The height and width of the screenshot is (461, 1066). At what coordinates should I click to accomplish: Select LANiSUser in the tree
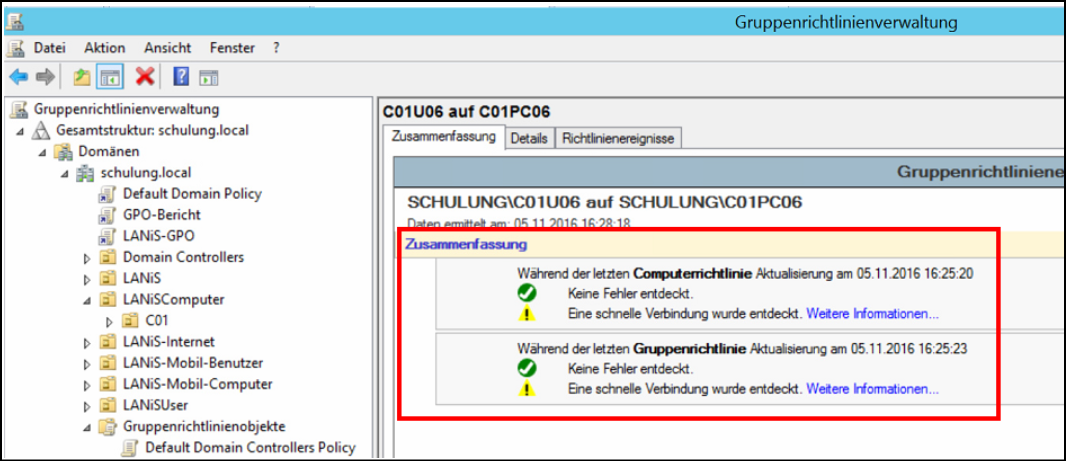pyautogui.click(x=156, y=405)
